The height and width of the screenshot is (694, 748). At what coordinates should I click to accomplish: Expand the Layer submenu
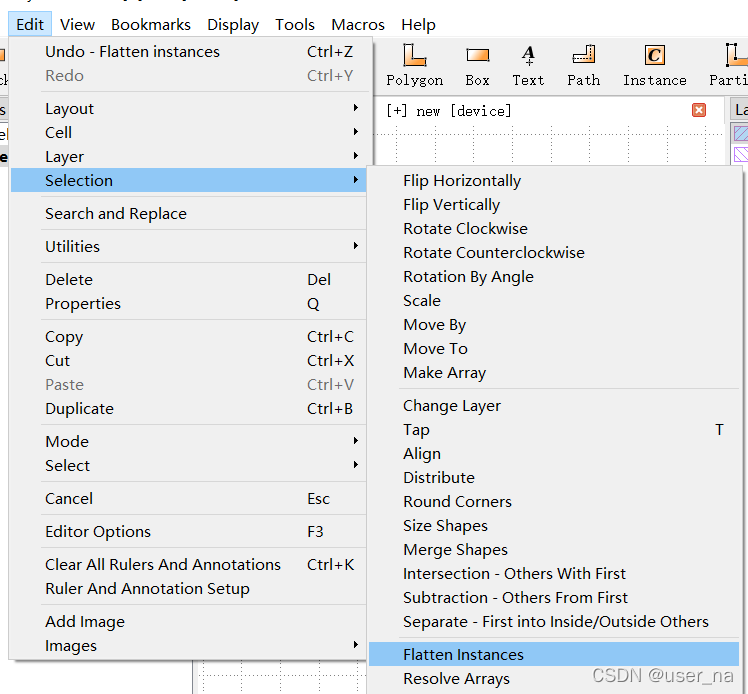tap(188, 156)
